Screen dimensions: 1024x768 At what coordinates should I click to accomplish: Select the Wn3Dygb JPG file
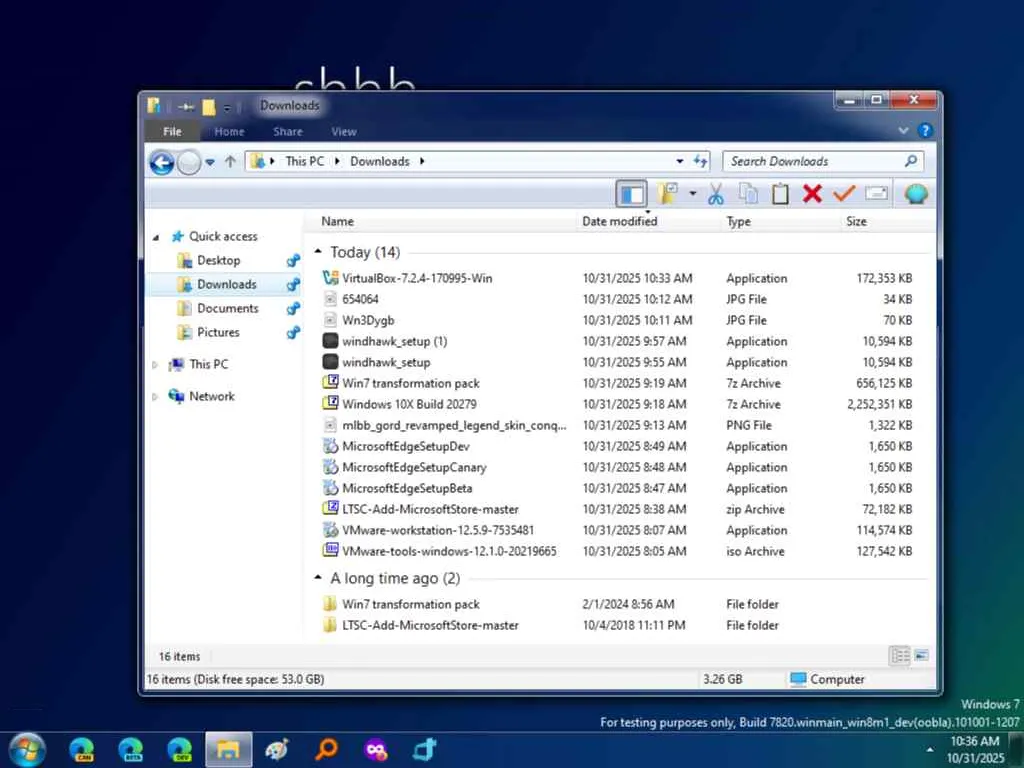(368, 320)
